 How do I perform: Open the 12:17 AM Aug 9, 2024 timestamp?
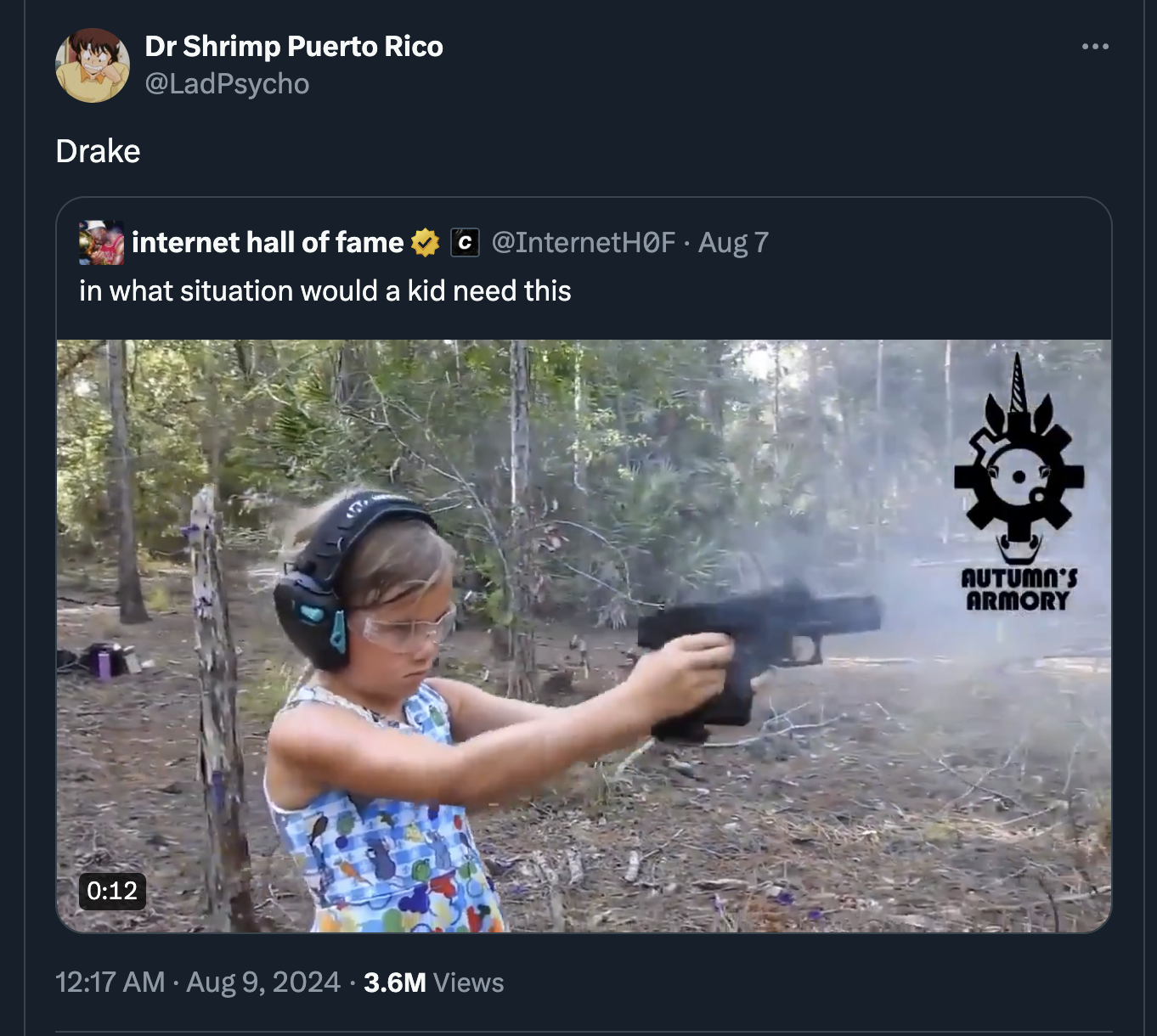tap(197, 983)
